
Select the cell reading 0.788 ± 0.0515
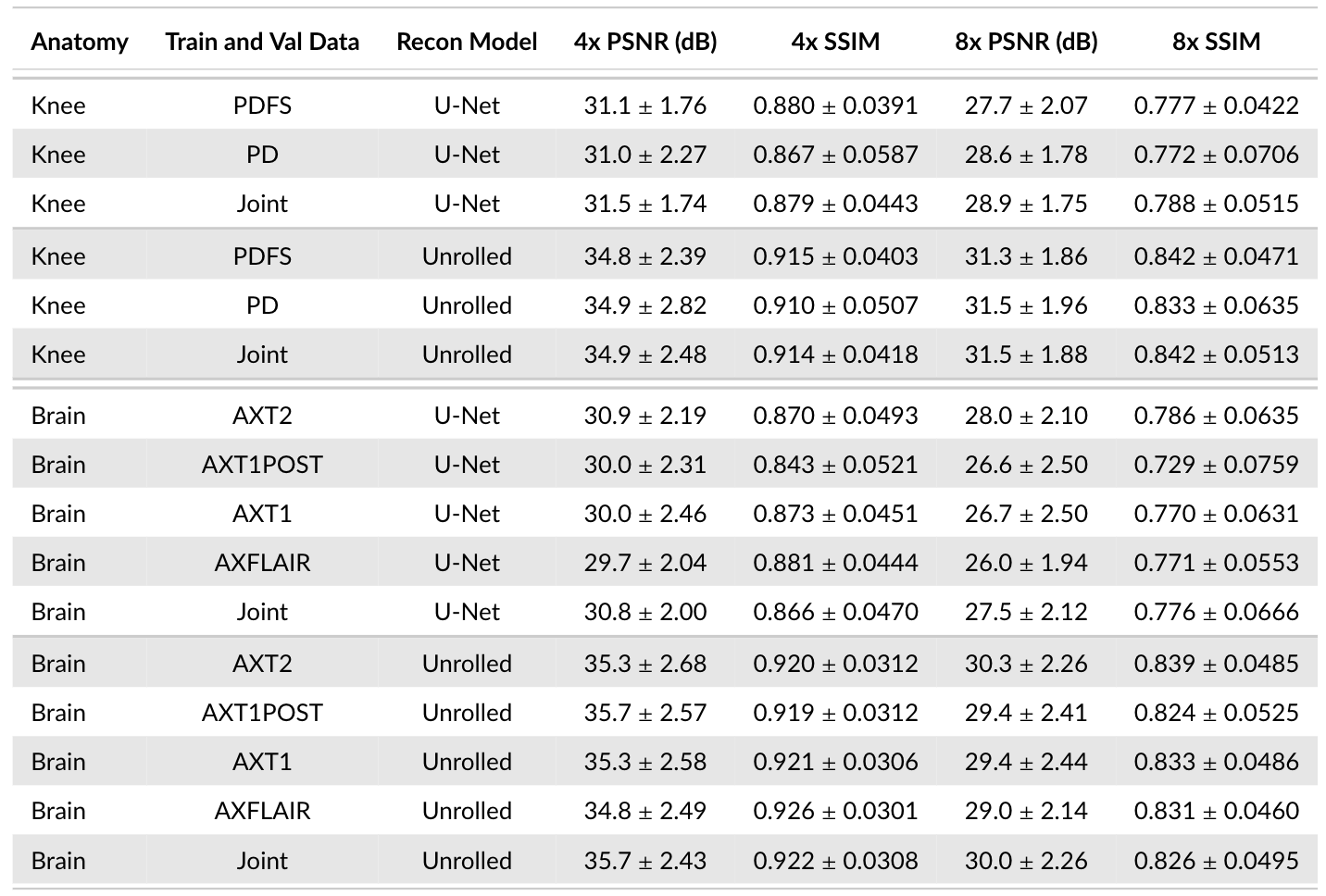coord(1216,204)
